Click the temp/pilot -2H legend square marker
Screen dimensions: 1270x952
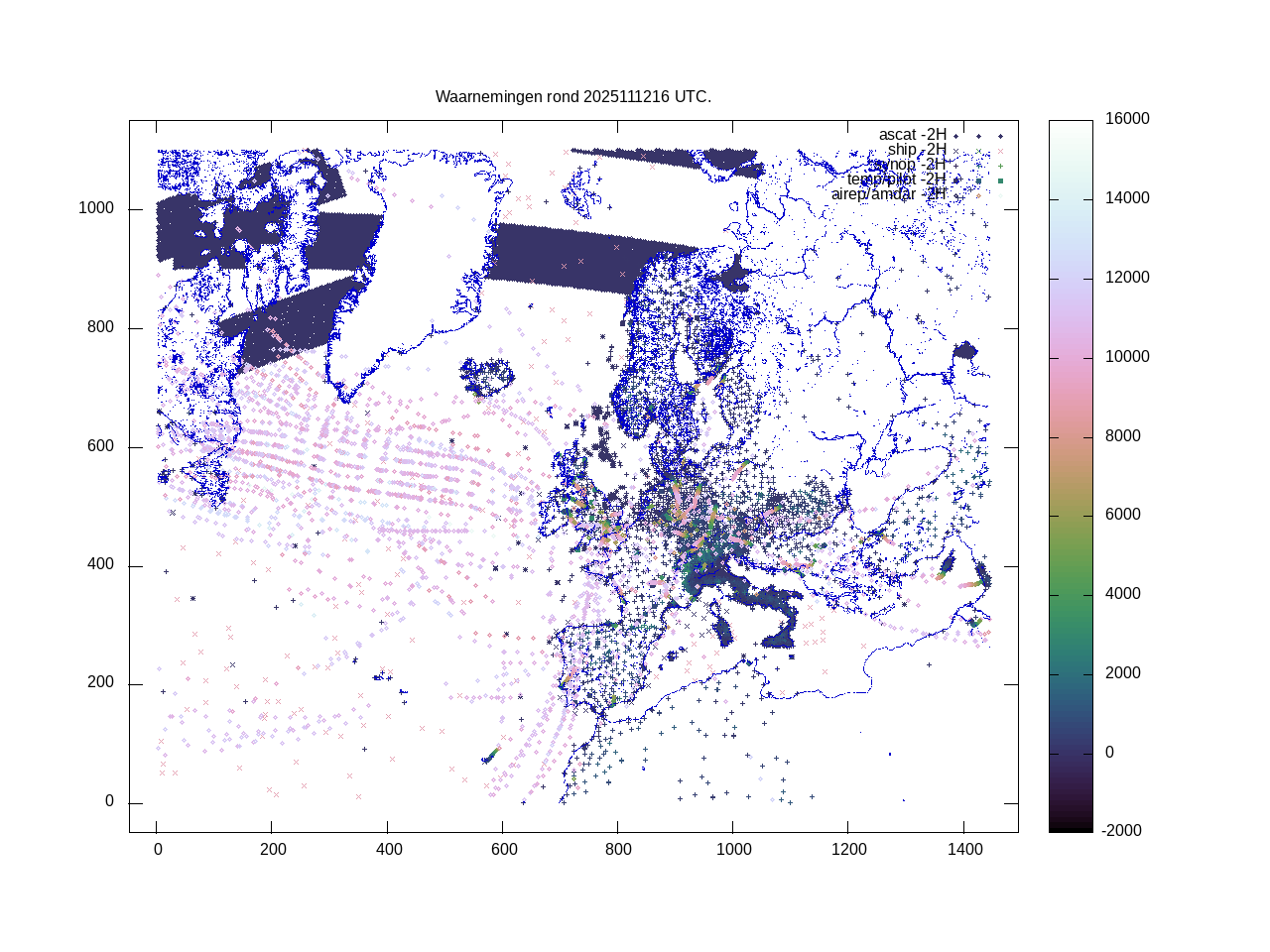click(955, 180)
